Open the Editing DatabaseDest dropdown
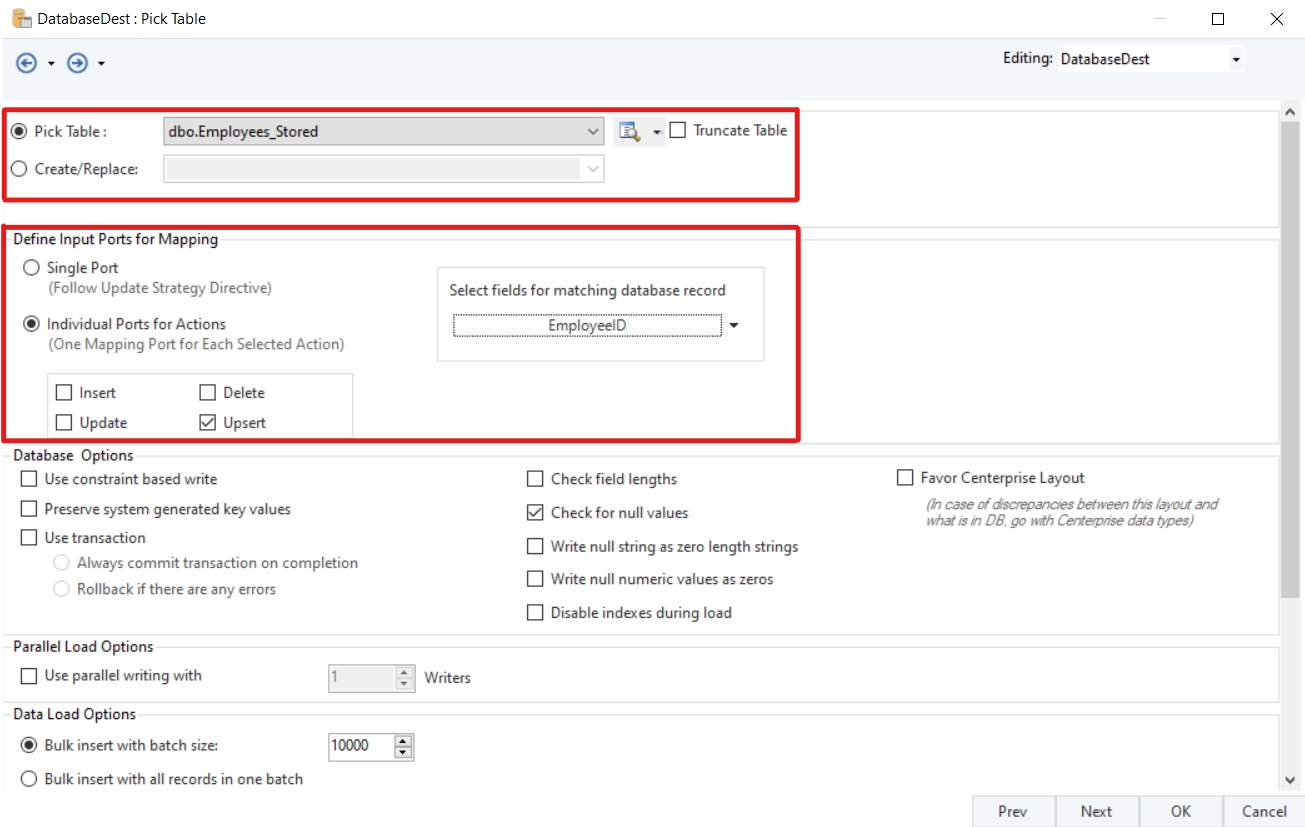Screen dimensions: 1305x827 click(x=1236, y=60)
